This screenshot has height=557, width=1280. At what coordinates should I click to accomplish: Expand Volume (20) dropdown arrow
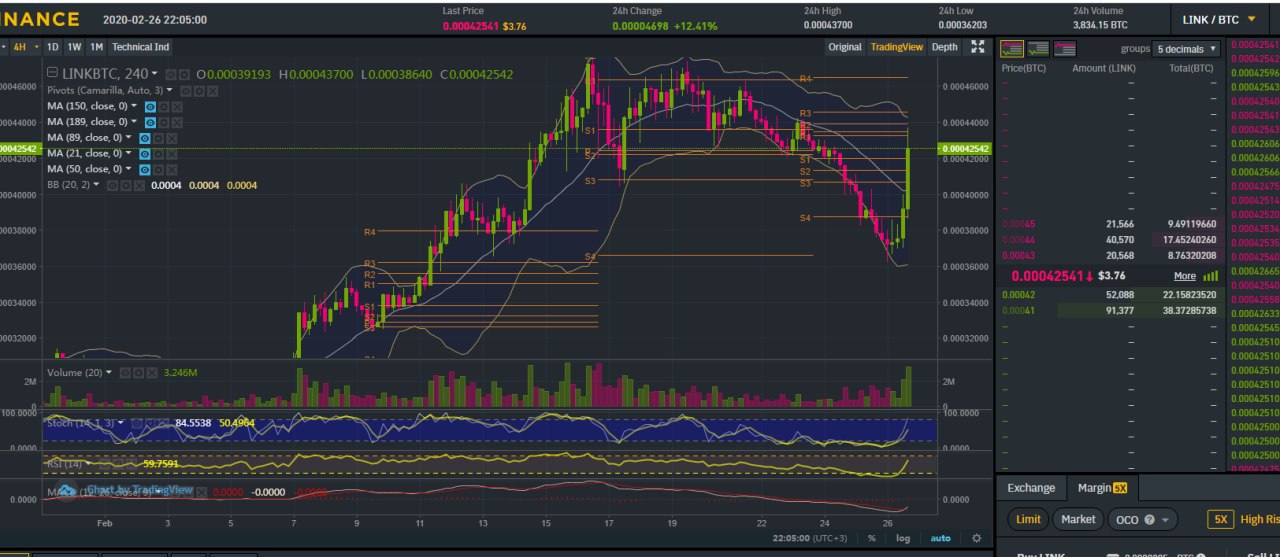click(x=109, y=372)
